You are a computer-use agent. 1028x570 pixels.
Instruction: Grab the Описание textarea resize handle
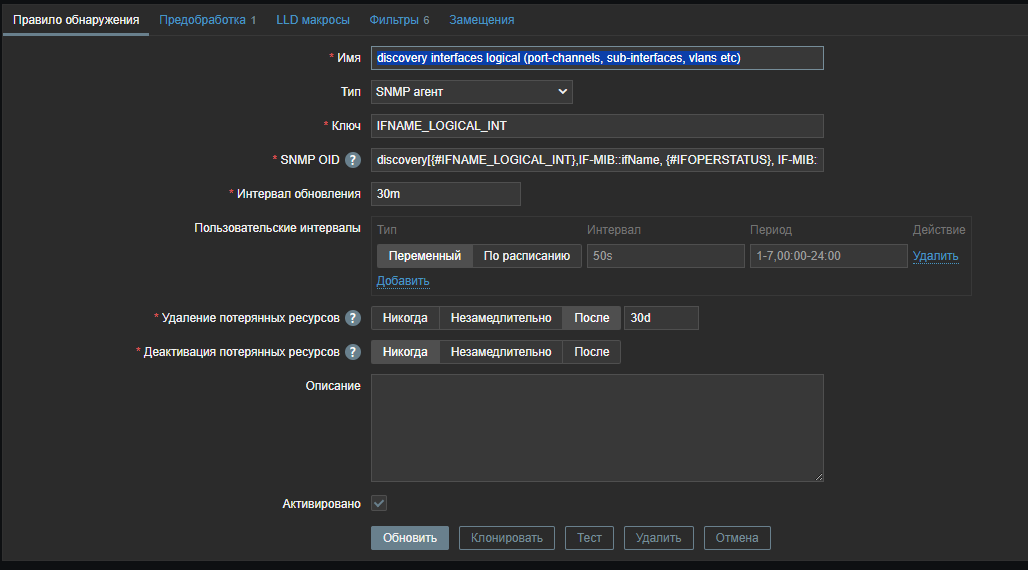click(819, 477)
